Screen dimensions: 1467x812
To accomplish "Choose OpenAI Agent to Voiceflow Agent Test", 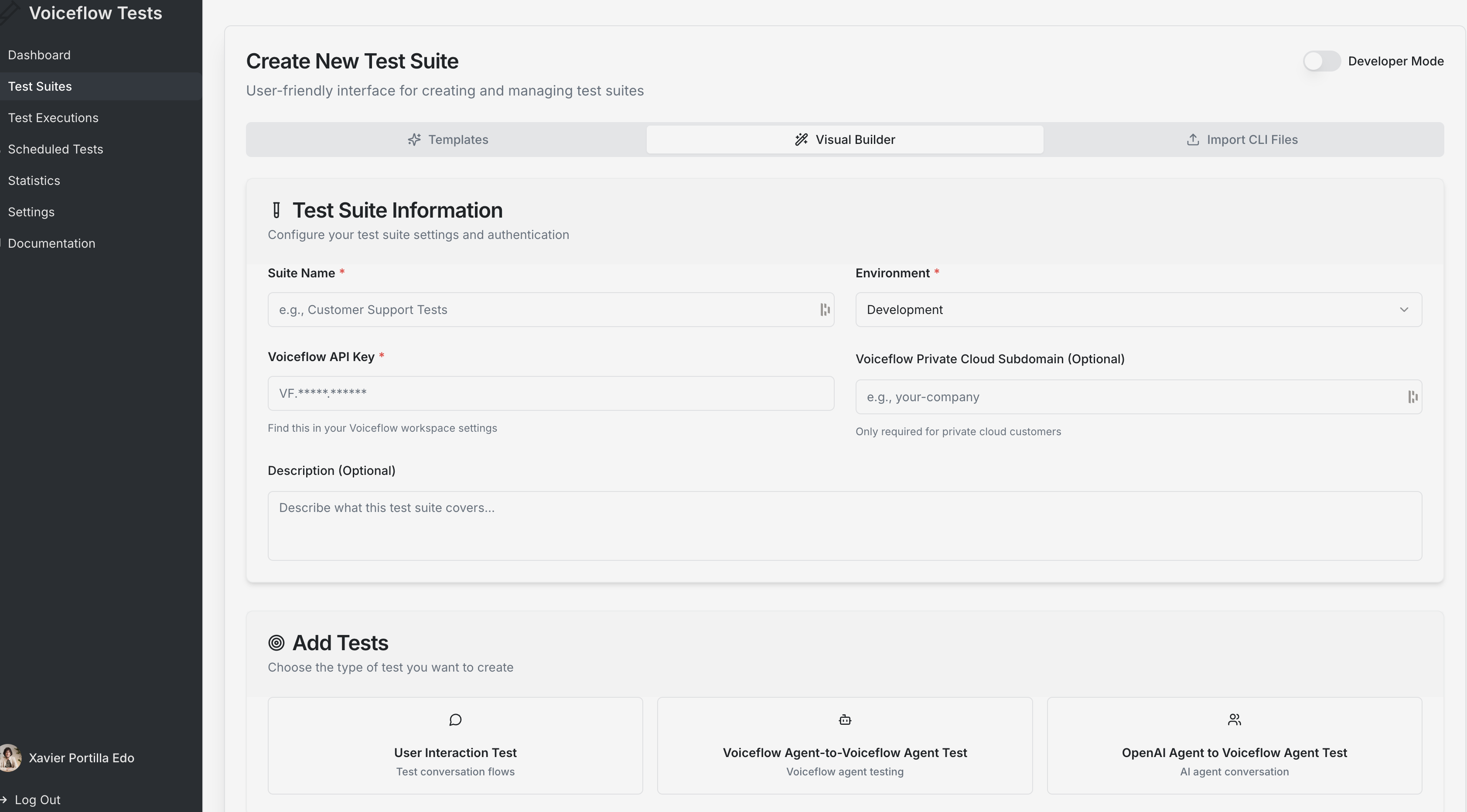I will coord(1234,745).
